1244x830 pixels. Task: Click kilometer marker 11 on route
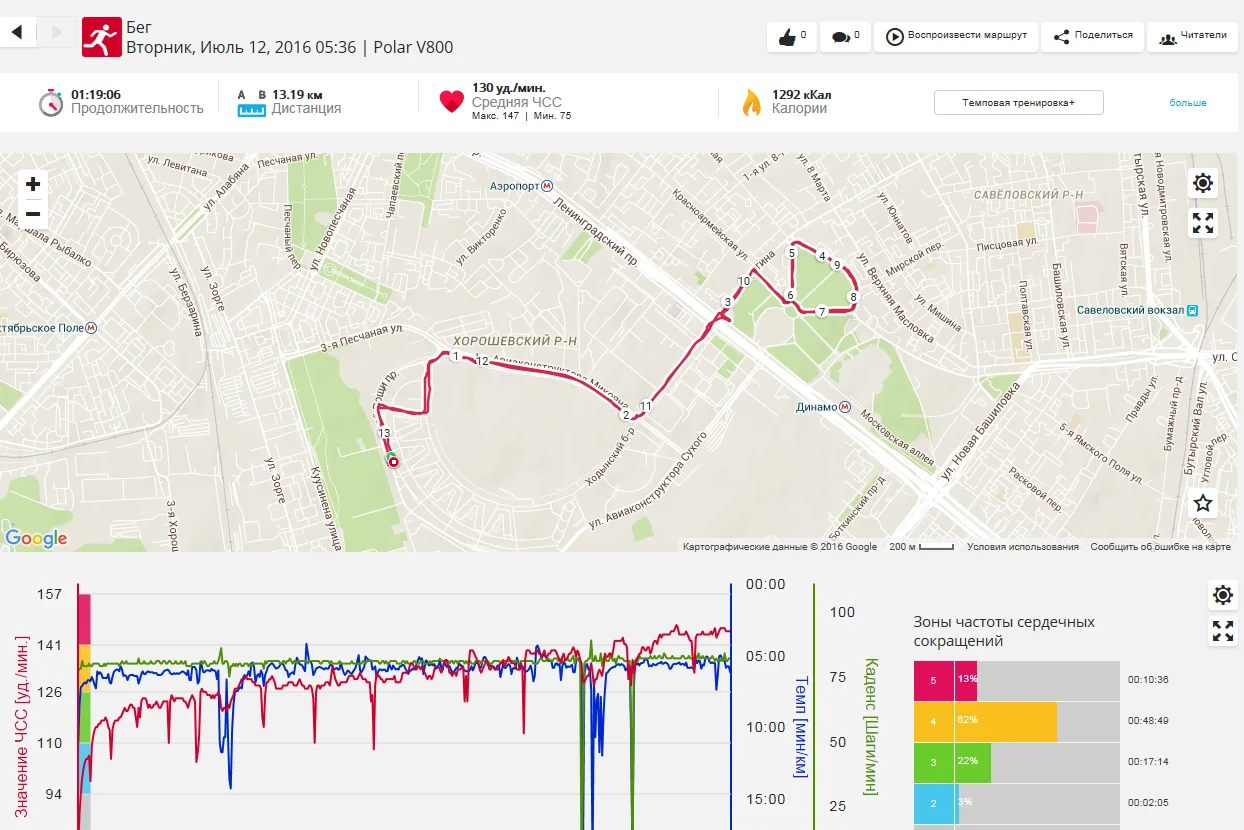[646, 406]
